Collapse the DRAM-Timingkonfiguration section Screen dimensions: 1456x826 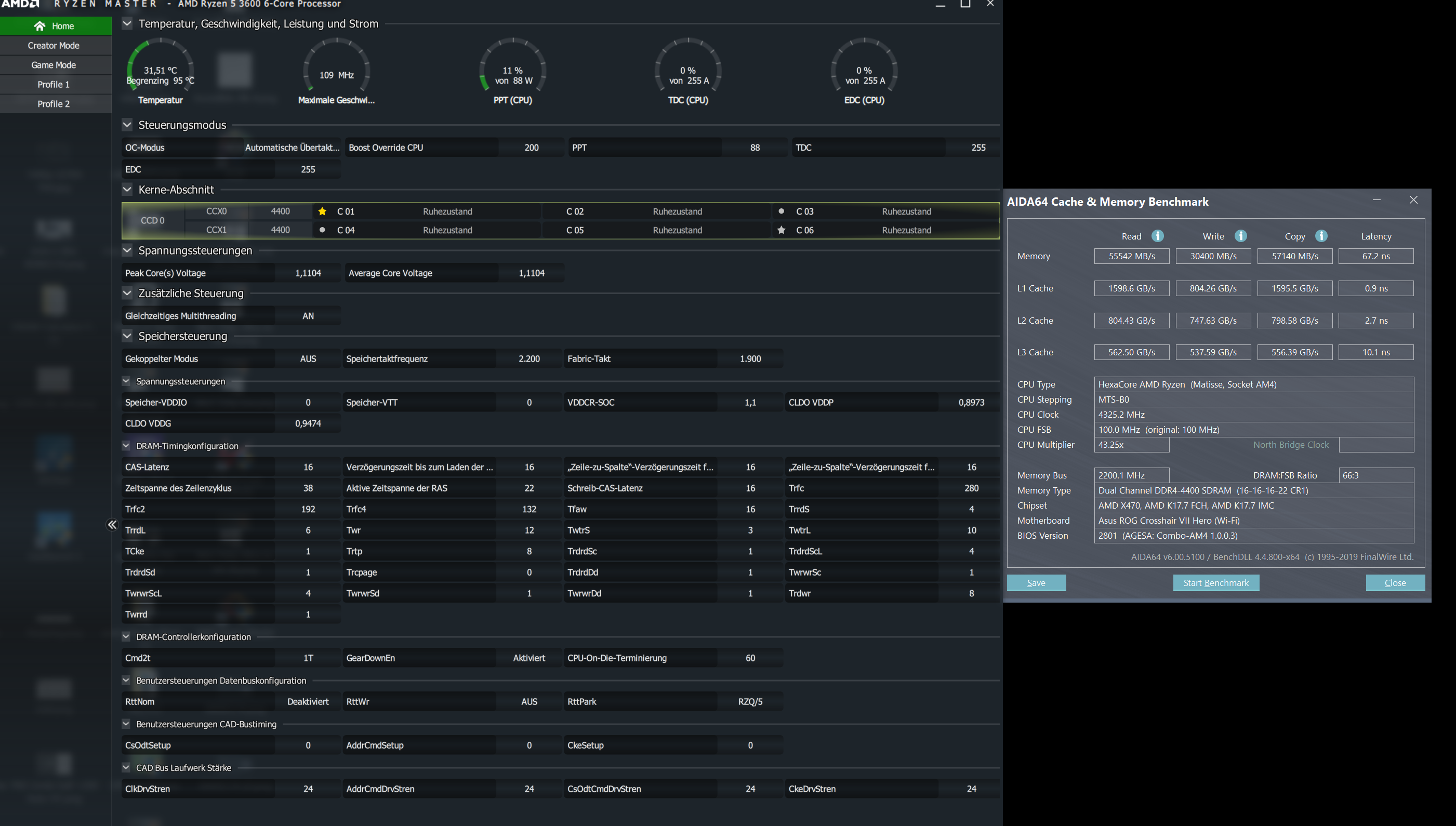(x=126, y=446)
